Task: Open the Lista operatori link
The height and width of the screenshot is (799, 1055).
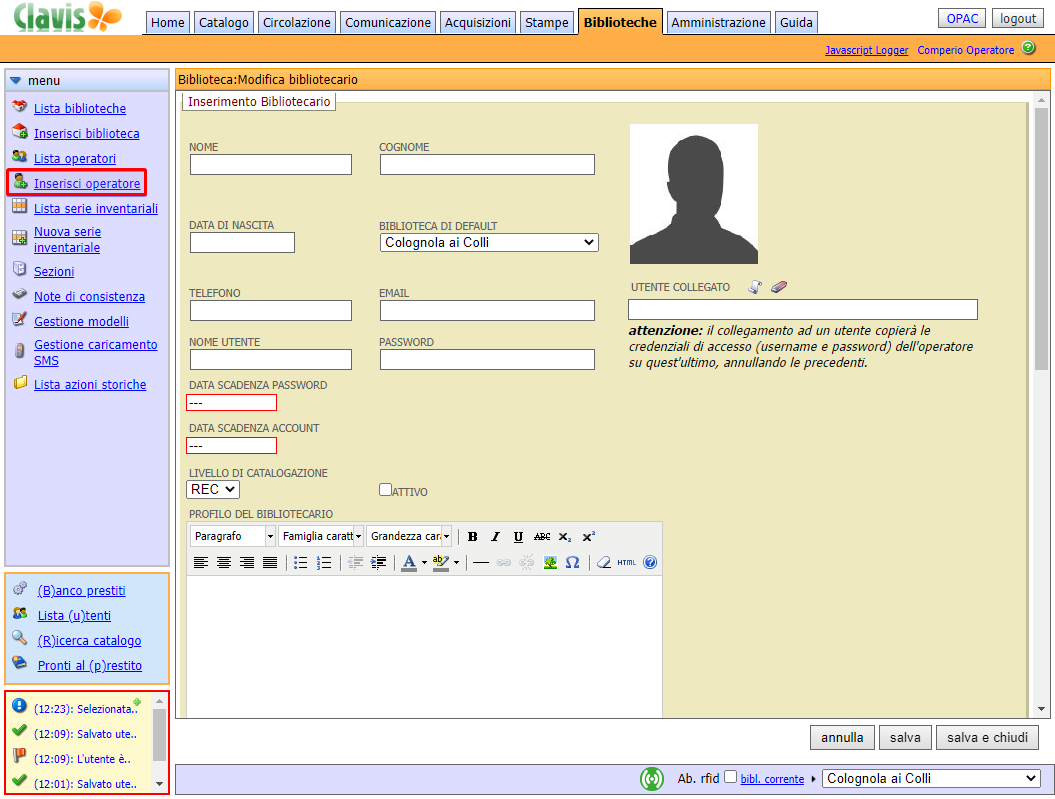Action: 75,159
